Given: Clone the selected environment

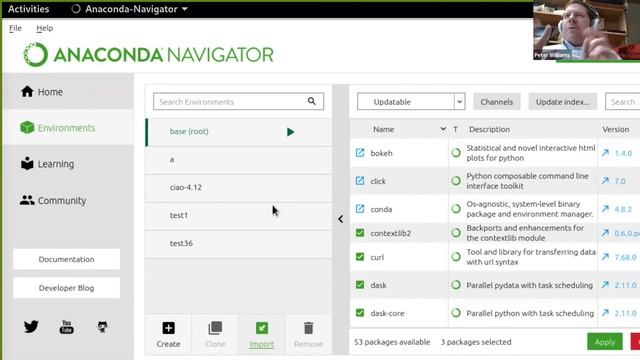Looking at the screenshot, I should 215,335.
